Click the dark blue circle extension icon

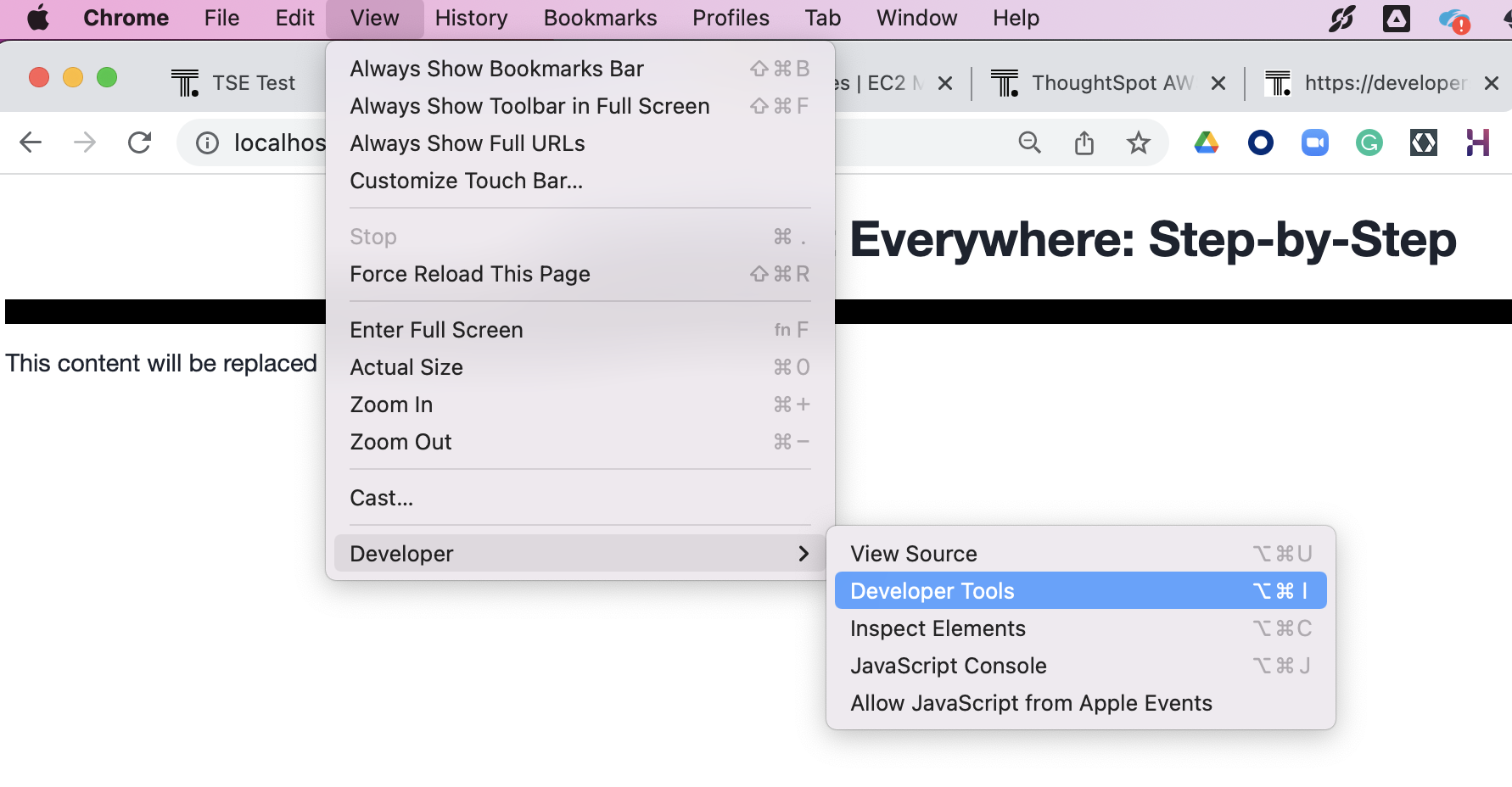(x=1260, y=142)
